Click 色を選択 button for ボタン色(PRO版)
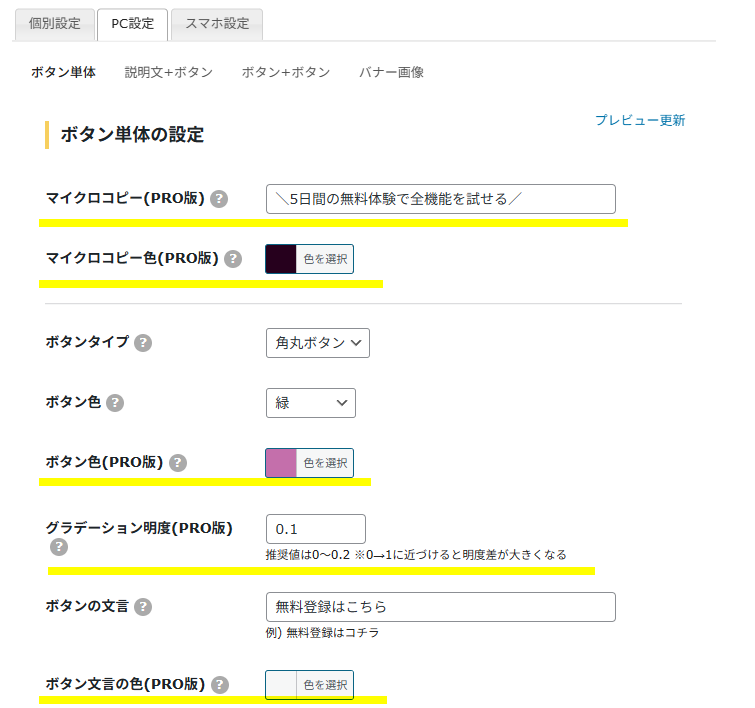The image size is (755, 708). [x=325, y=463]
